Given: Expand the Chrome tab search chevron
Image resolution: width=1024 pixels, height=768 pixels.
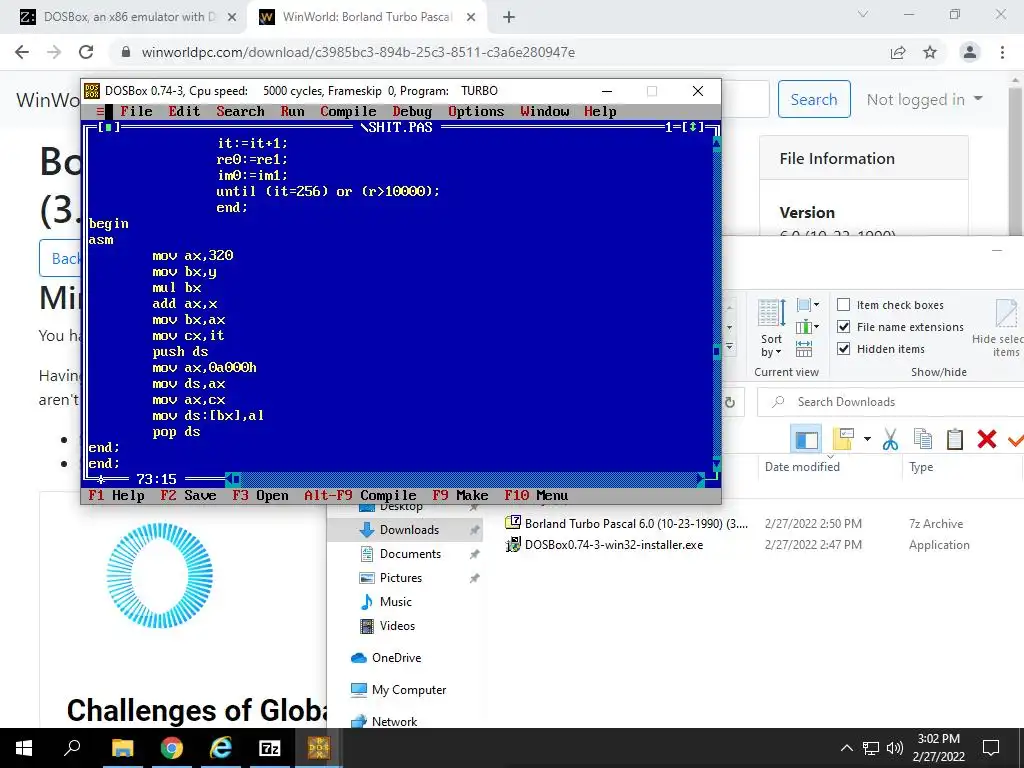Looking at the screenshot, I should 863,14.
